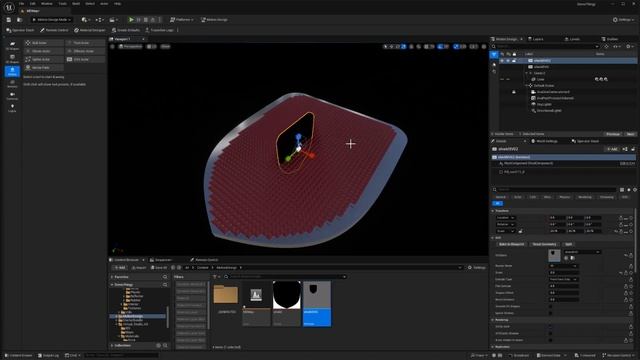Toggle rotation snapping in viewport toolbar
The image size is (640, 360).
click(x=440, y=47)
